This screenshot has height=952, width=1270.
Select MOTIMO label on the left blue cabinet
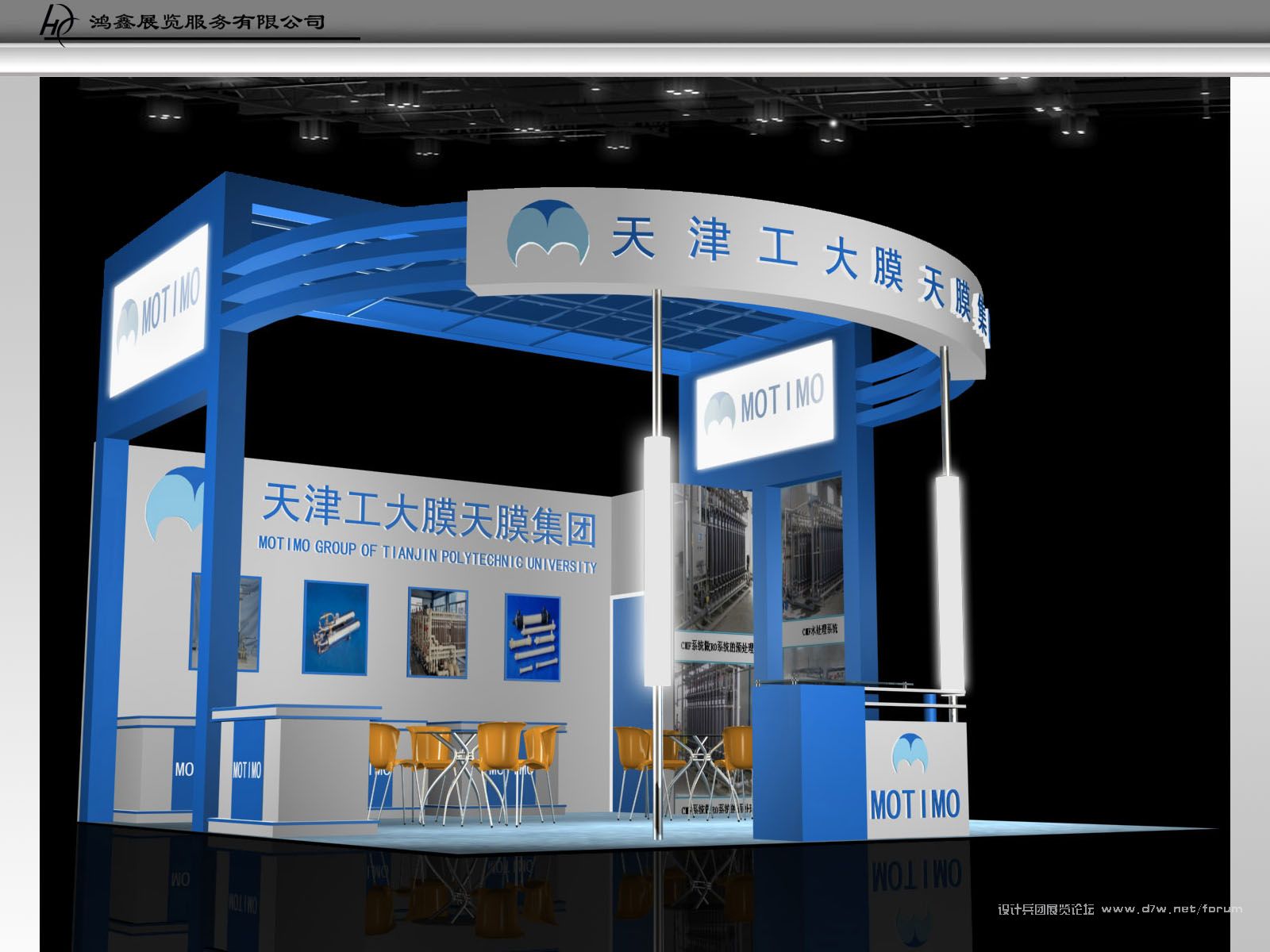click(246, 770)
